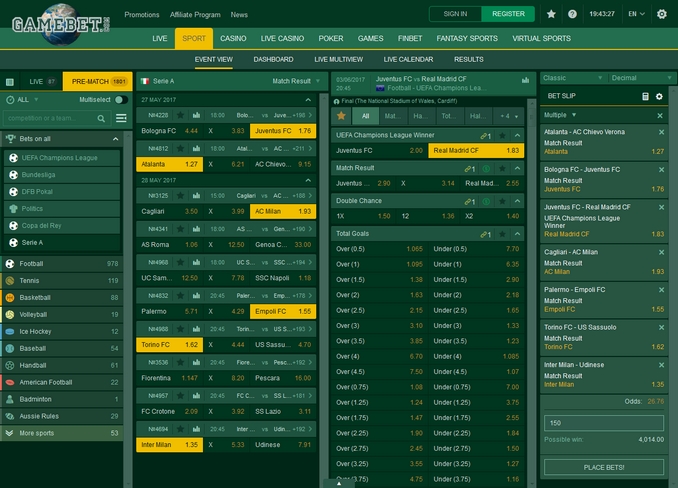Click the stake amount field showing 150
The image size is (678, 488).
click(604, 423)
